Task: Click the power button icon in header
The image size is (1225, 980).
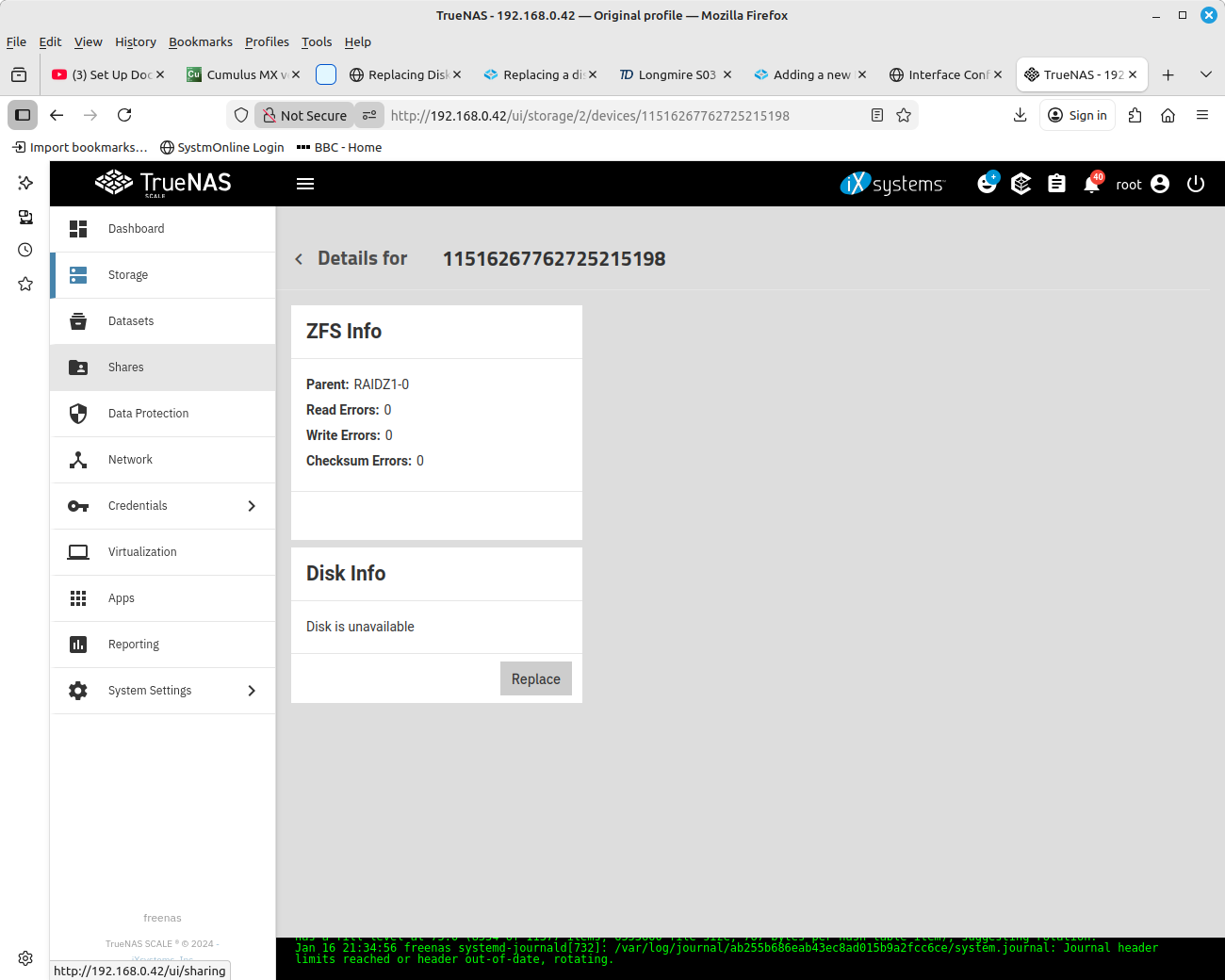Action: tap(1196, 185)
